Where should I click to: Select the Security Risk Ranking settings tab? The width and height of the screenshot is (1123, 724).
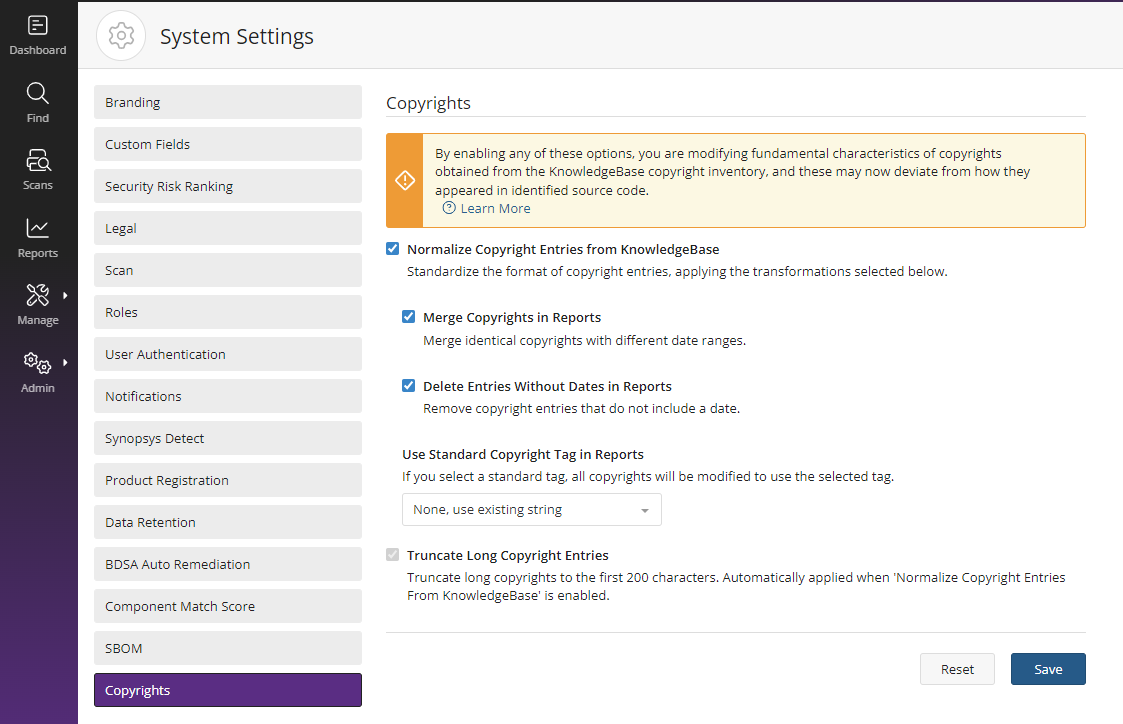227,186
